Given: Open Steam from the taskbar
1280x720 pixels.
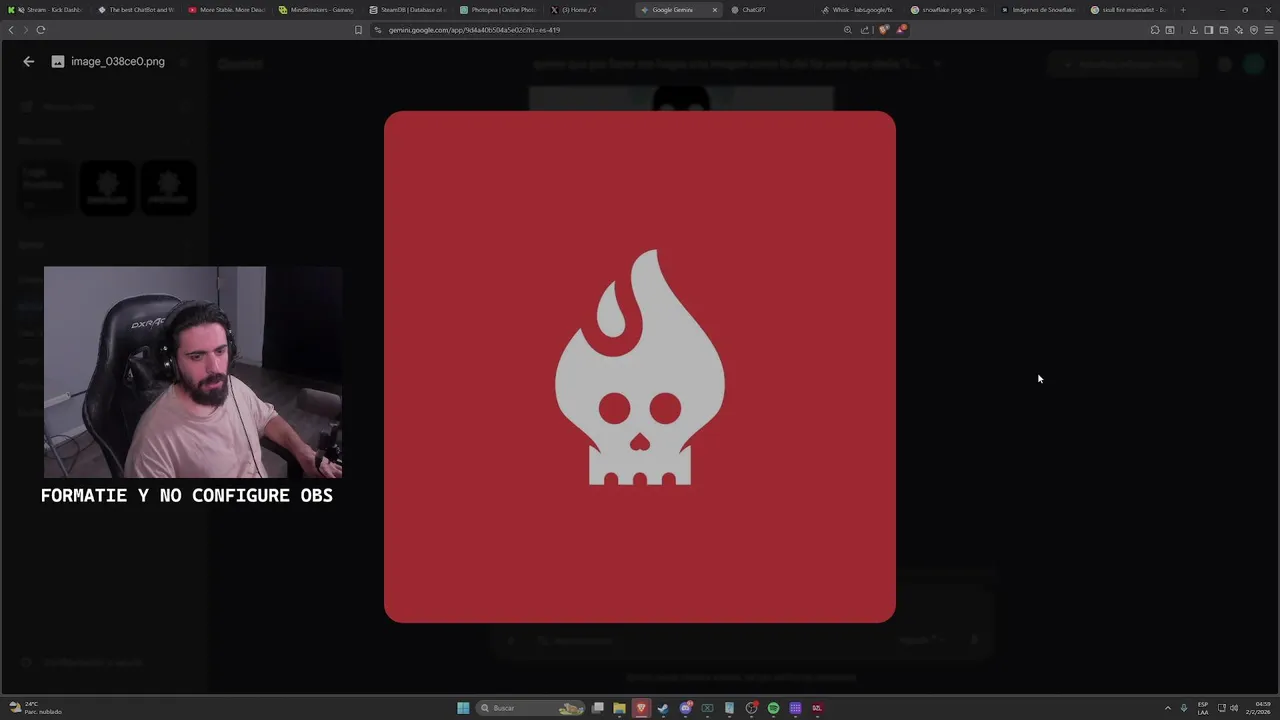Looking at the screenshot, I should tap(663, 708).
